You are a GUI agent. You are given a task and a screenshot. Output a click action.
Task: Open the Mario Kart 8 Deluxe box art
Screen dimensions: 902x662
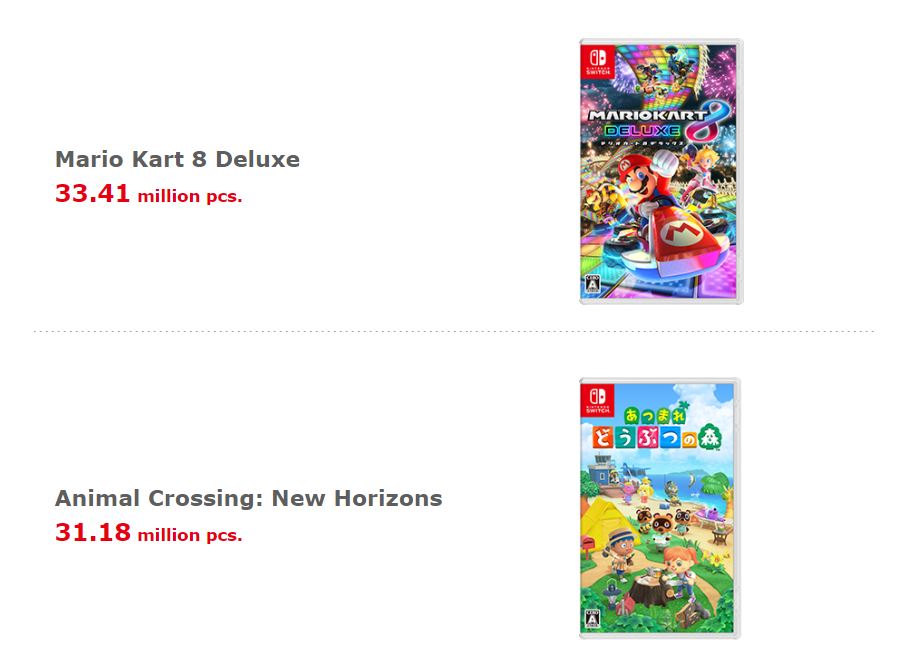661,171
